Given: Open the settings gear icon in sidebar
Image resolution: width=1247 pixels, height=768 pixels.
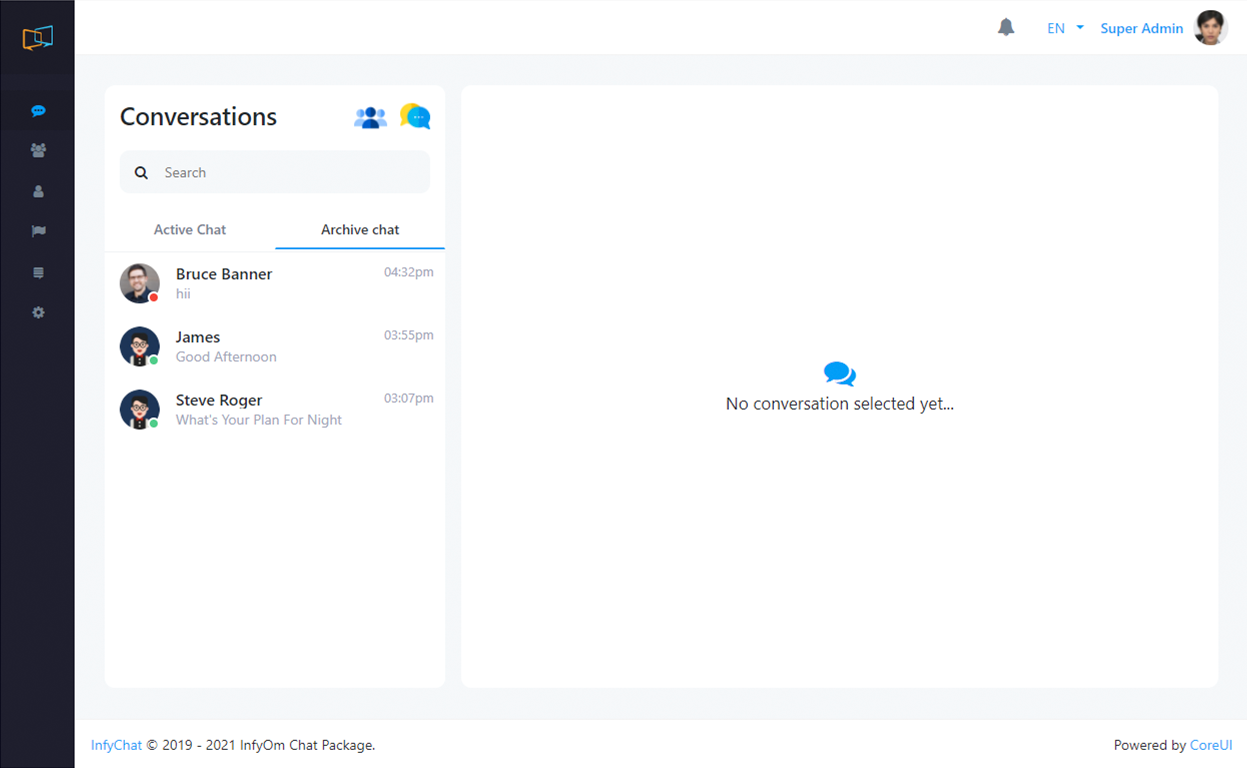Looking at the screenshot, I should pos(38,313).
